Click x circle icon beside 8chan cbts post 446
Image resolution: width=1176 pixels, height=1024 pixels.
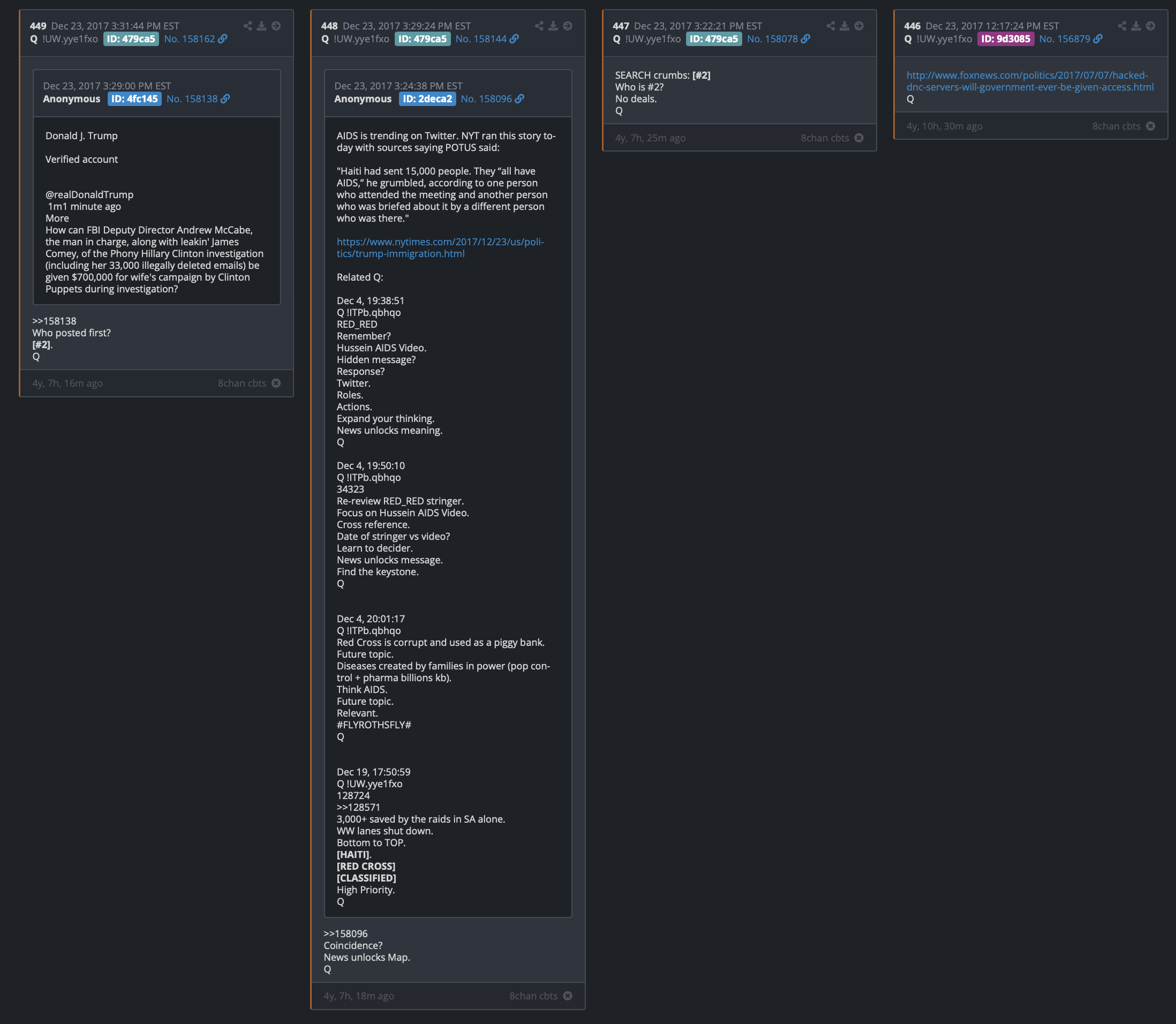pyautogui.click(x=1150, y=126)
